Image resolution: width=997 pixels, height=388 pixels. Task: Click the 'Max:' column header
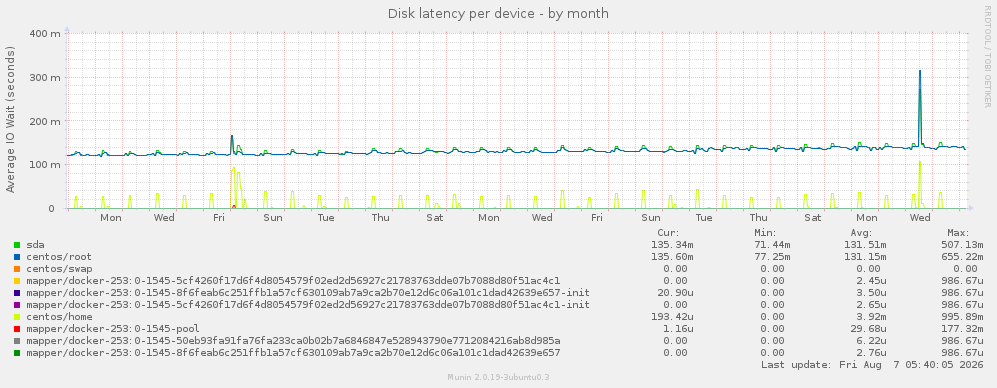pos(958,233)
